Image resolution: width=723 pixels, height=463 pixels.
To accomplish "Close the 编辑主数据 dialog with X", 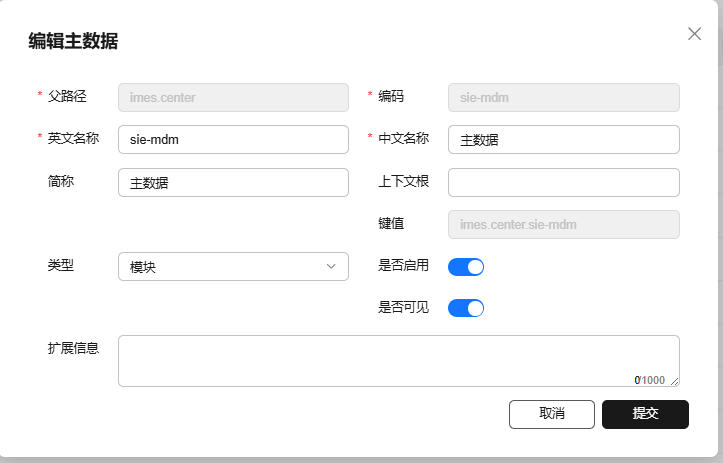I will point(694,34).
